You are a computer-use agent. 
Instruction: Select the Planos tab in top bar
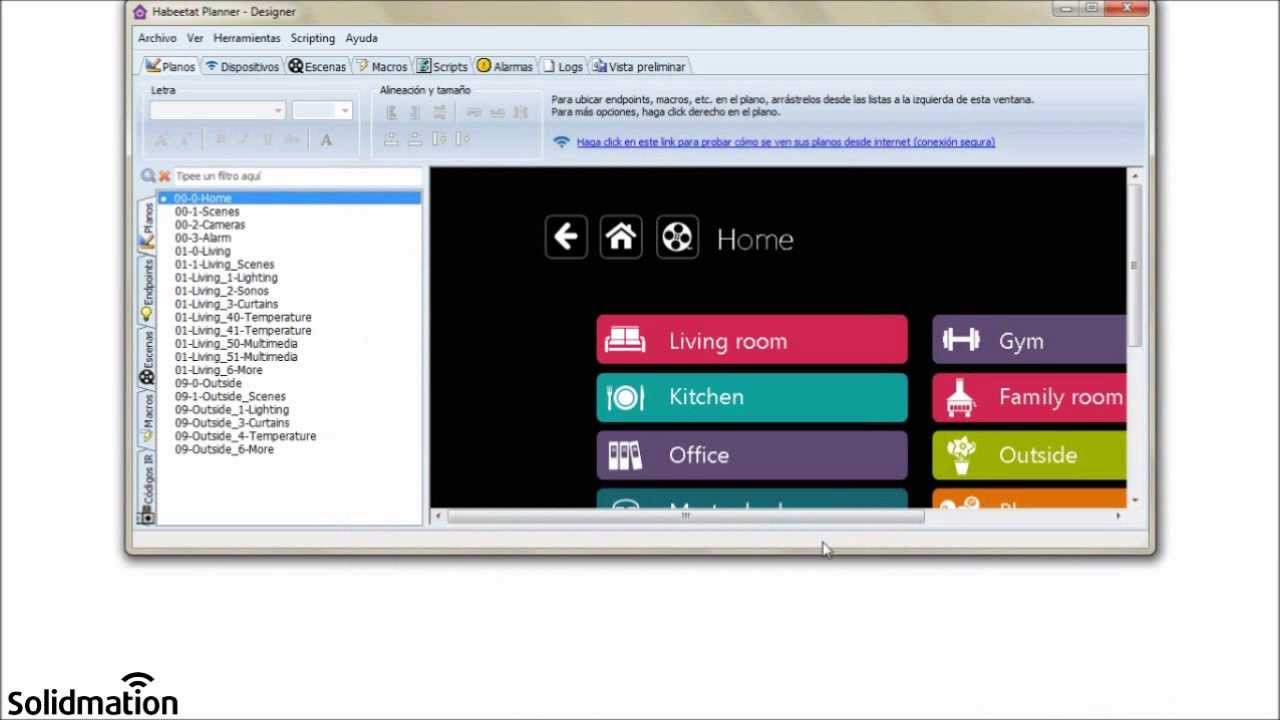point(170,66)
